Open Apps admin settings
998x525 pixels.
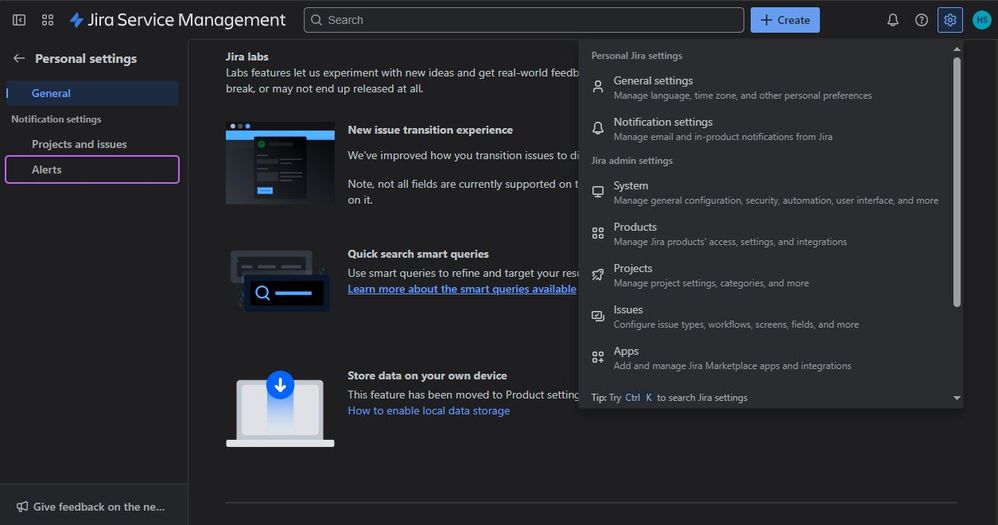[x=766, y=358]
